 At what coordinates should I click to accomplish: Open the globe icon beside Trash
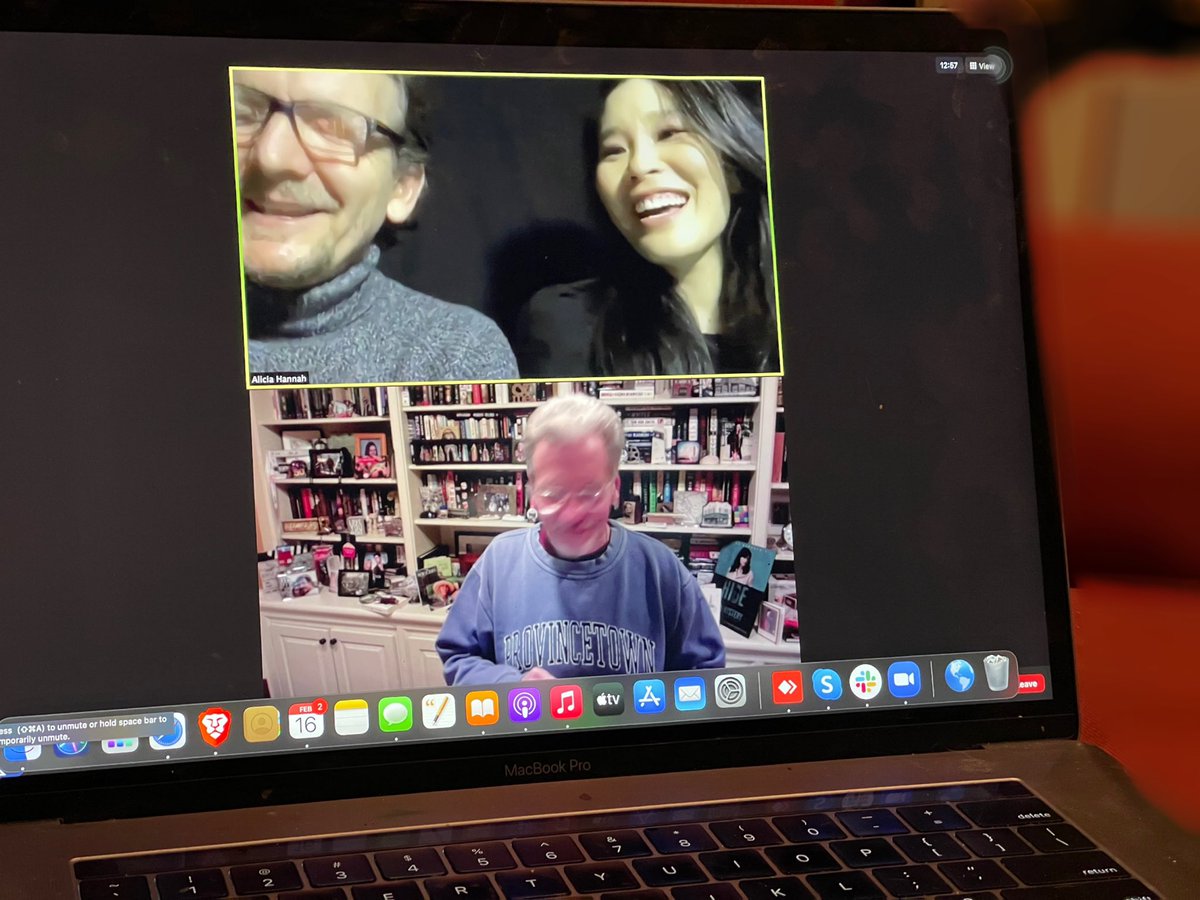959,676
